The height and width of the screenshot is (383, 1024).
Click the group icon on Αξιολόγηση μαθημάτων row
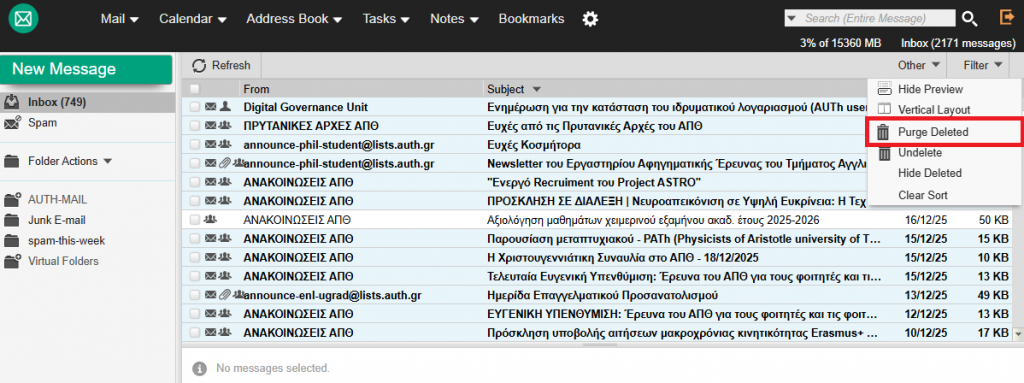pos(210,220)
